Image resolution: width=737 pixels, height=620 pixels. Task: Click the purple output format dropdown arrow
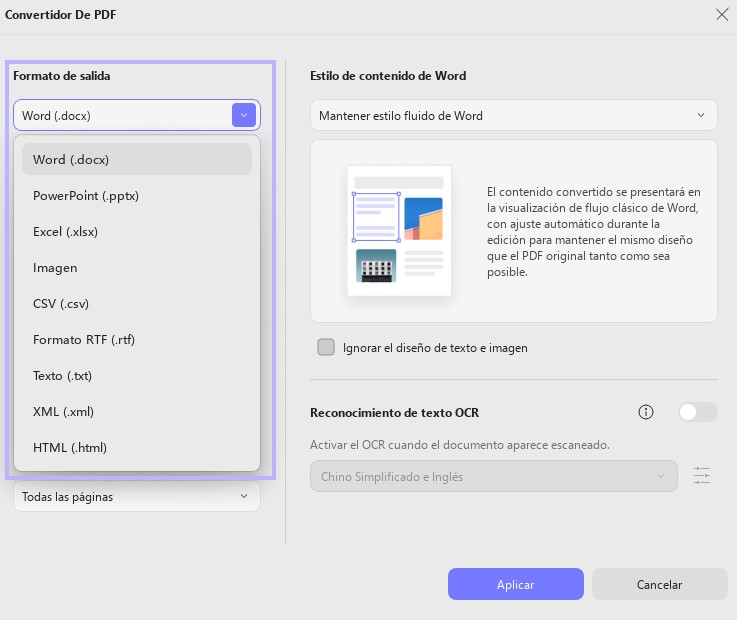coord(243,115)
